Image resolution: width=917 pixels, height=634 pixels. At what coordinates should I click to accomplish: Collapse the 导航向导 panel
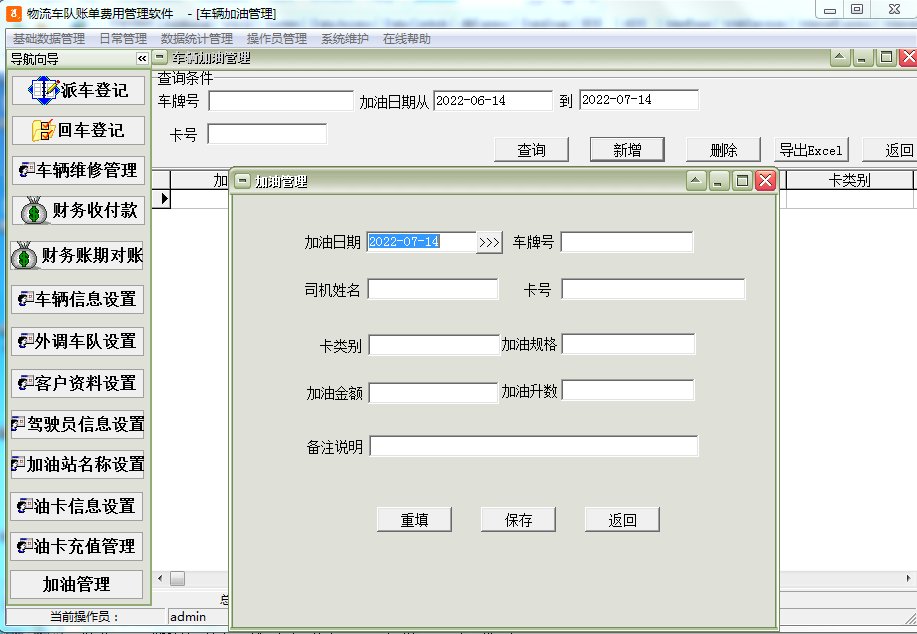pos(142,58)
